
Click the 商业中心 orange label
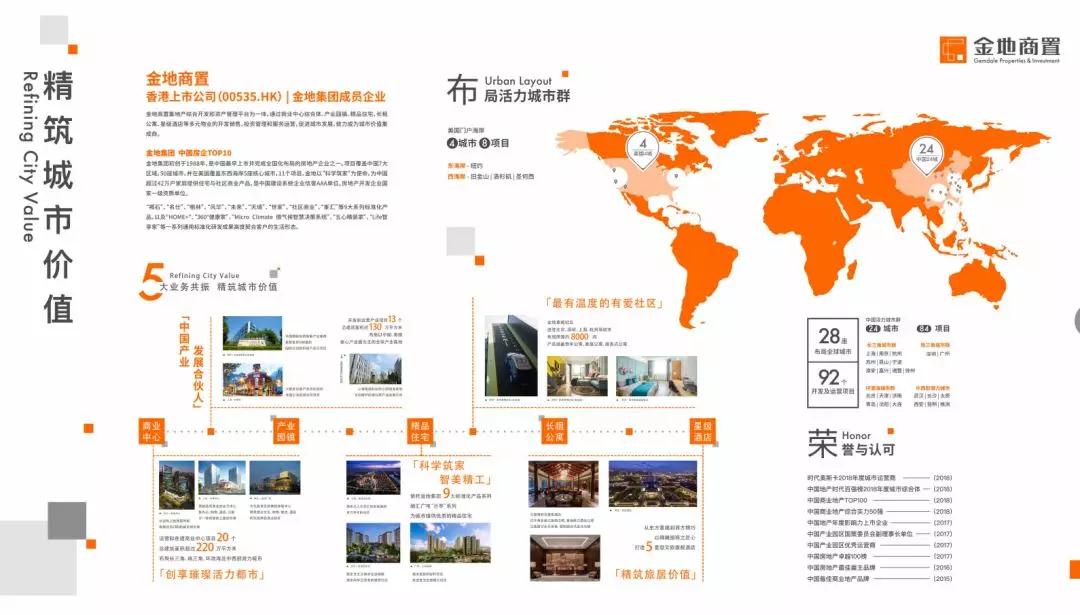coord(151,431)
